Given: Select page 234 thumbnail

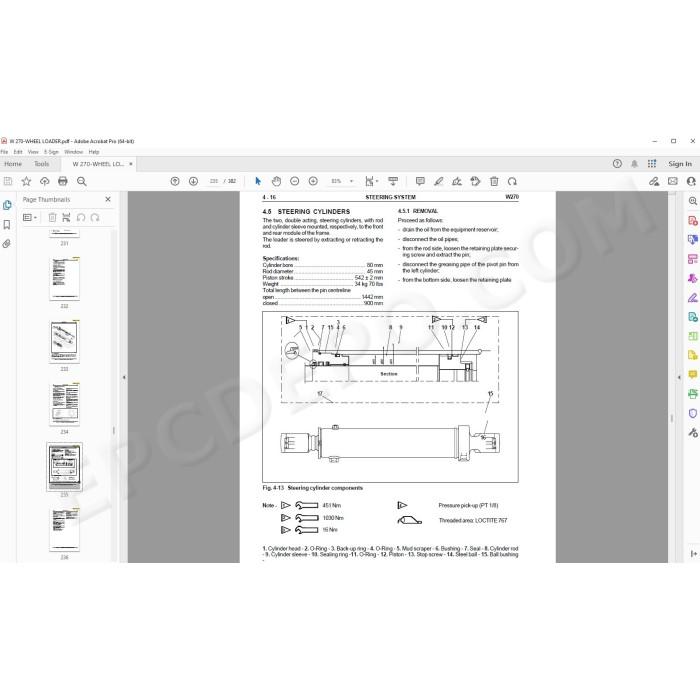Looking at the screenshot, I should coord(64,404).
